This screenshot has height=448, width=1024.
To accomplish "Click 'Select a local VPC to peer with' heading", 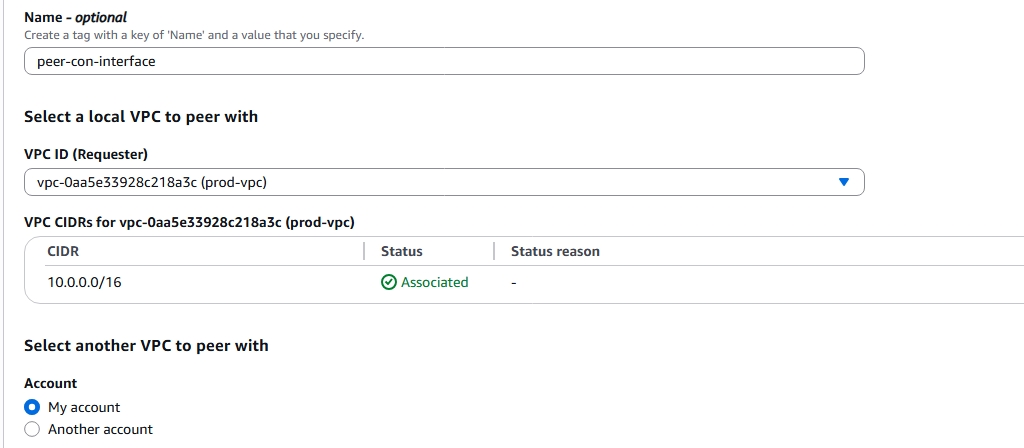I will 141,117.
